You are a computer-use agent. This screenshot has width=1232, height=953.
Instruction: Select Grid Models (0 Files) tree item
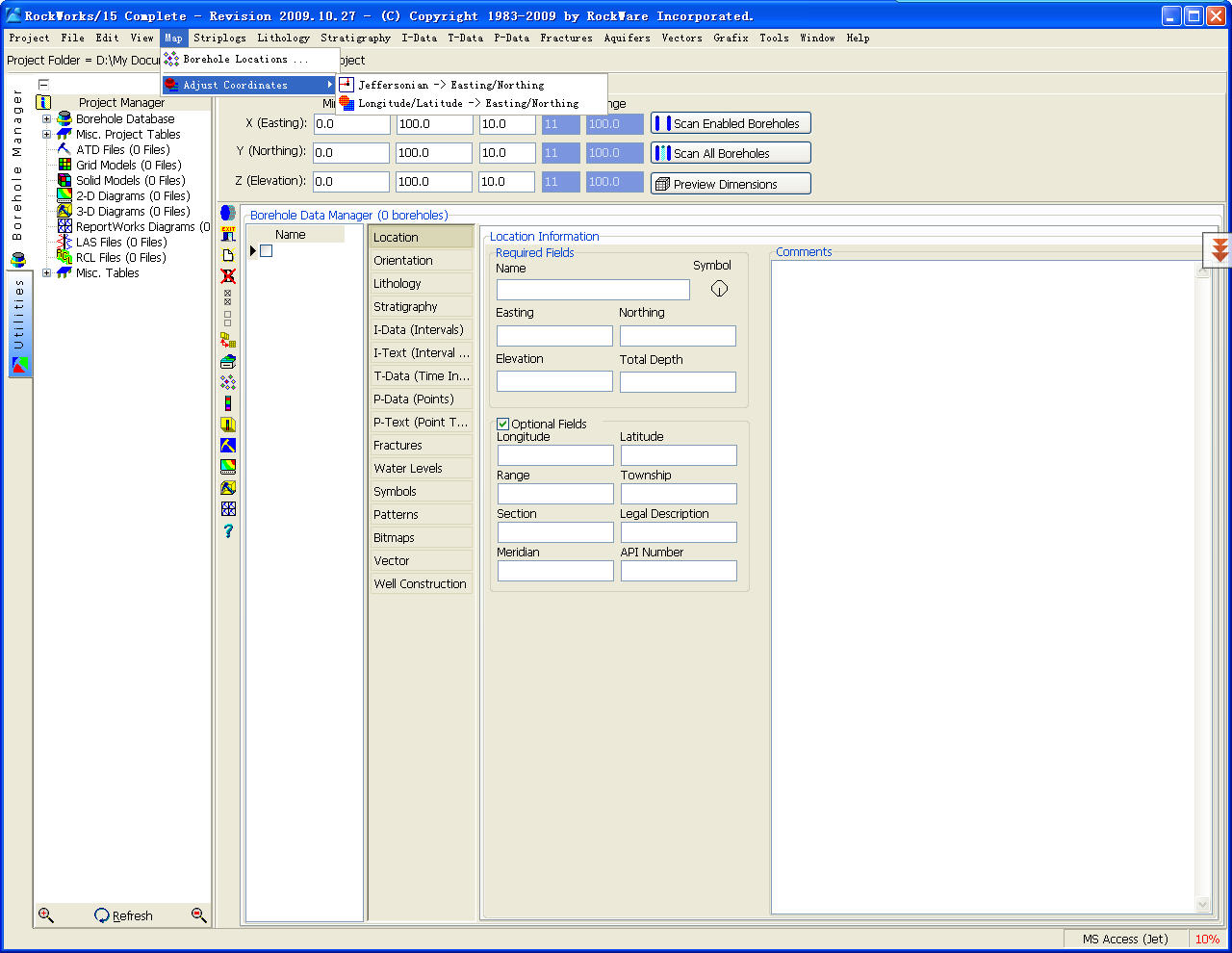pyautogui.click(x=128, y=166)
